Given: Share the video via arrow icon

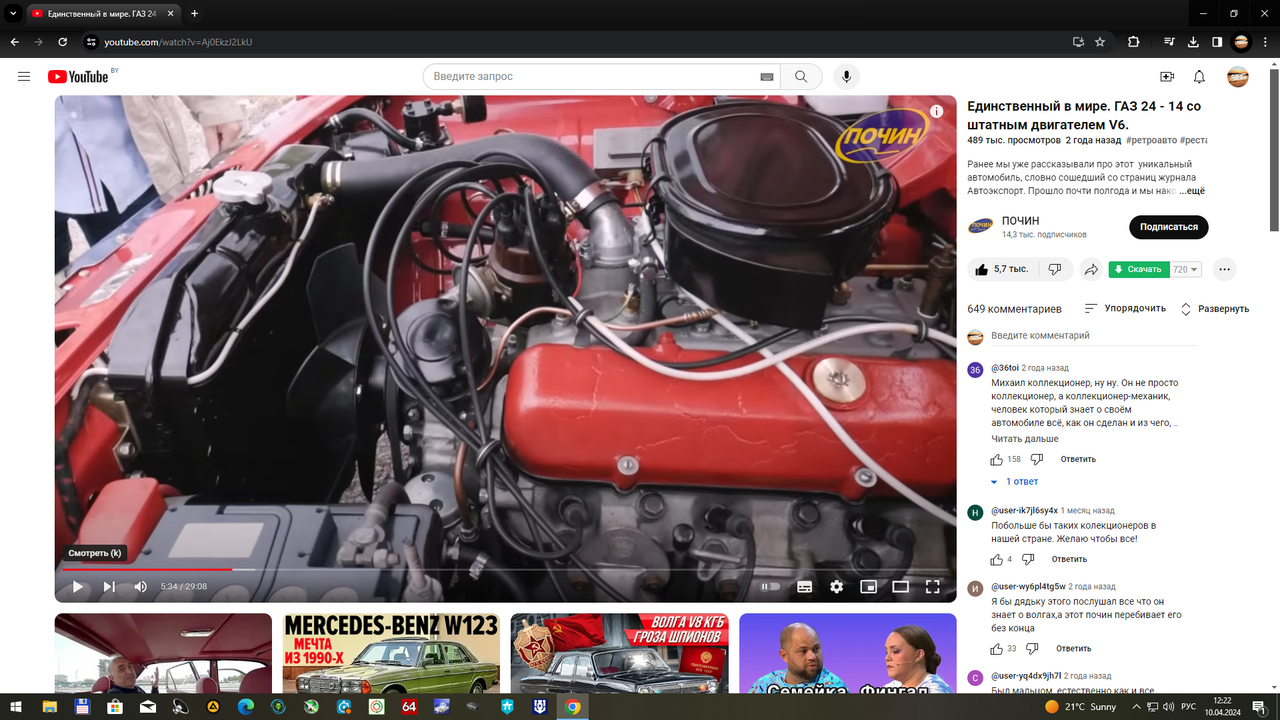Looking at the screenshot, I should [1091, 269].
